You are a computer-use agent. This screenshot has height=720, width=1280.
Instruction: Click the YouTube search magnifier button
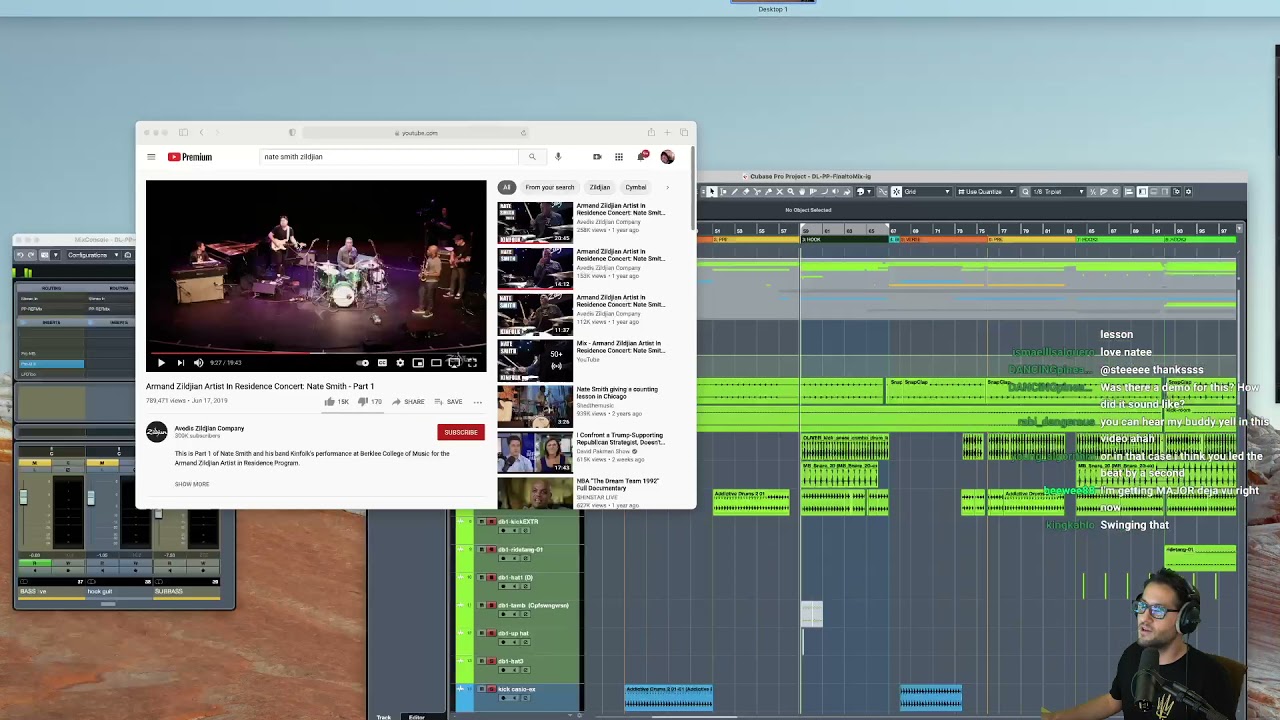coord(532,157)
